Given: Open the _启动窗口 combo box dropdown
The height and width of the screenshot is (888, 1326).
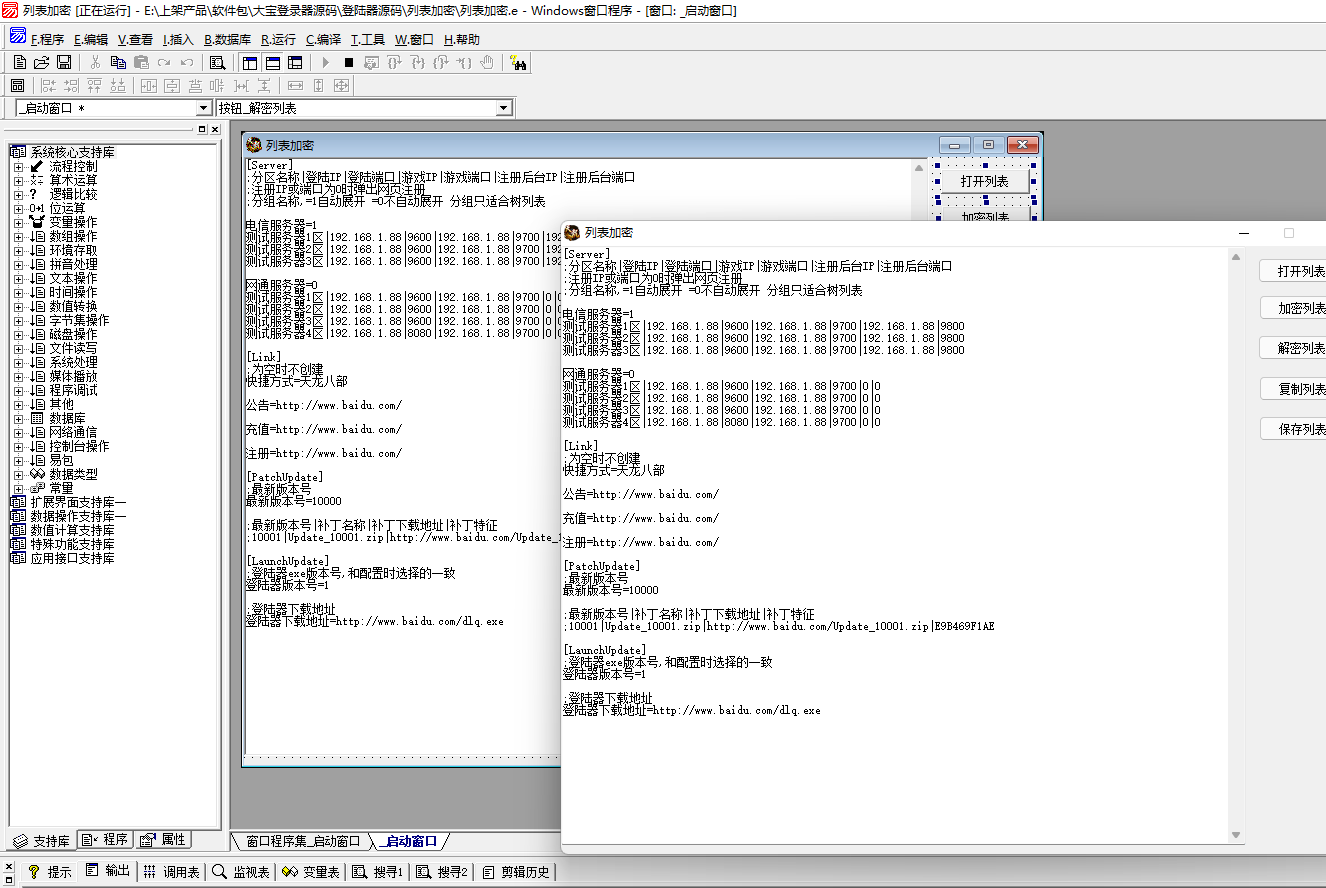Looking at the screenshot, I should (203, 108).
